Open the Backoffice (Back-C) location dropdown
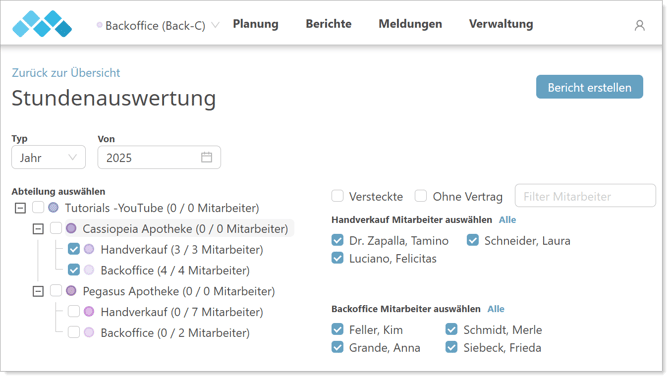Screen dimensions: 670x379 (158, 26)
